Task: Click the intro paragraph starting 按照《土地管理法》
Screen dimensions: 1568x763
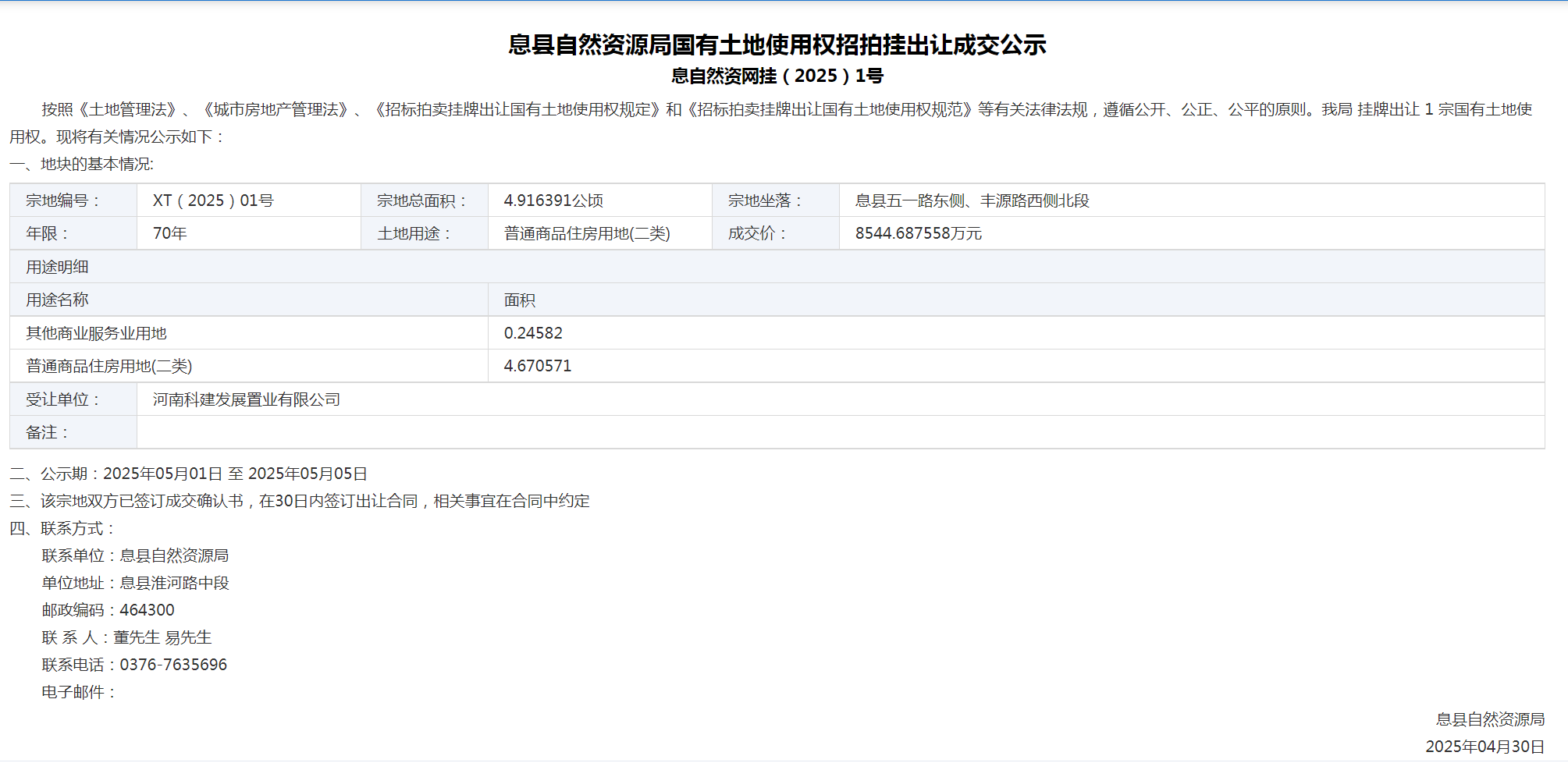Action: pyautogui.click(x=771, y=122)
